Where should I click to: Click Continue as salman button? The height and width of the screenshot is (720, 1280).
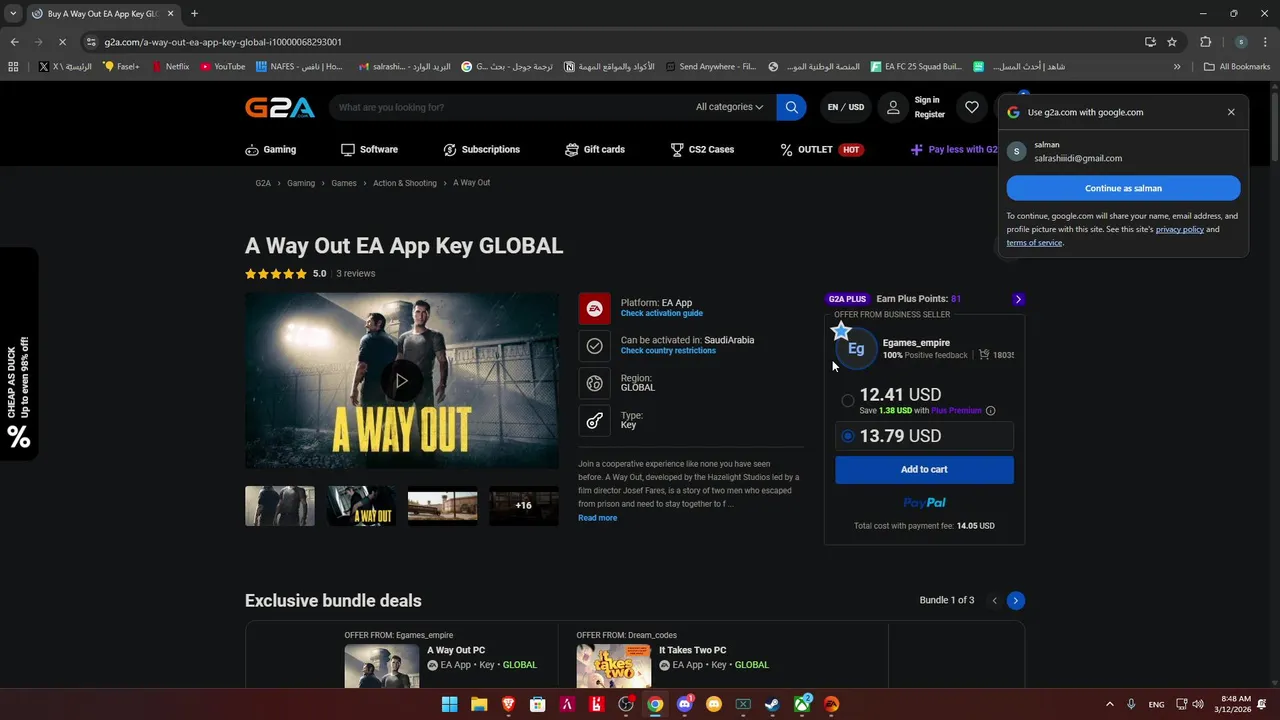1123,188
